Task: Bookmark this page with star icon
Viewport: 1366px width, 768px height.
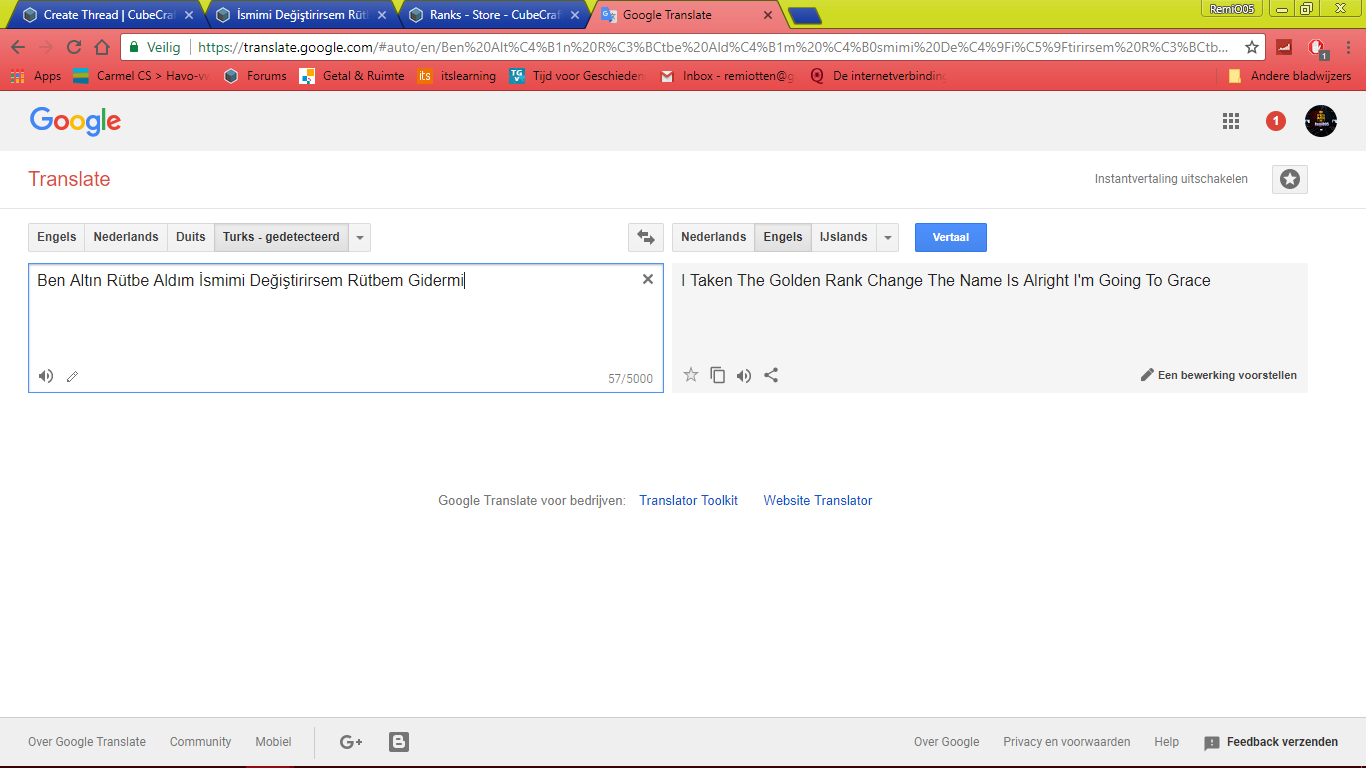Action: click(1252, 47)
